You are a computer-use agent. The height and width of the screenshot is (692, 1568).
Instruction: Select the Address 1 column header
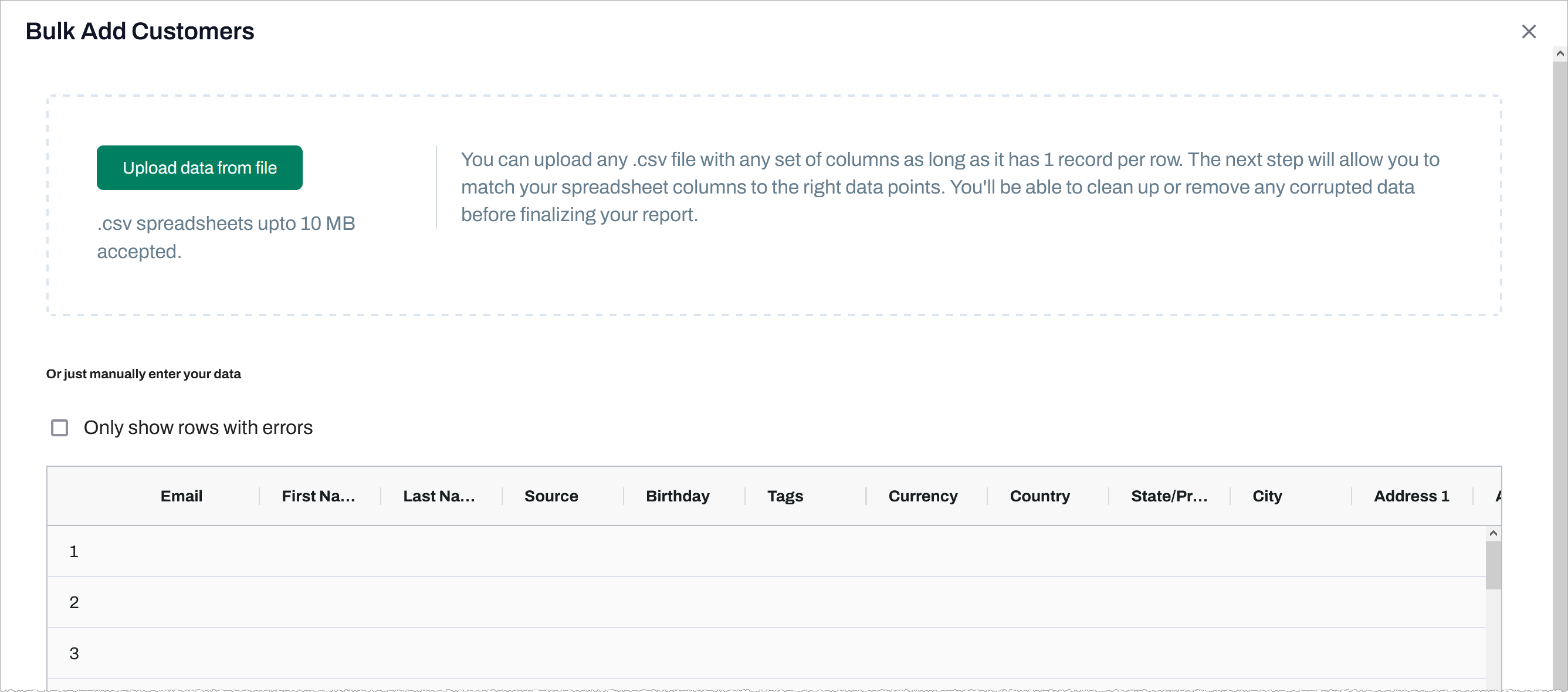pos(1411,496)
